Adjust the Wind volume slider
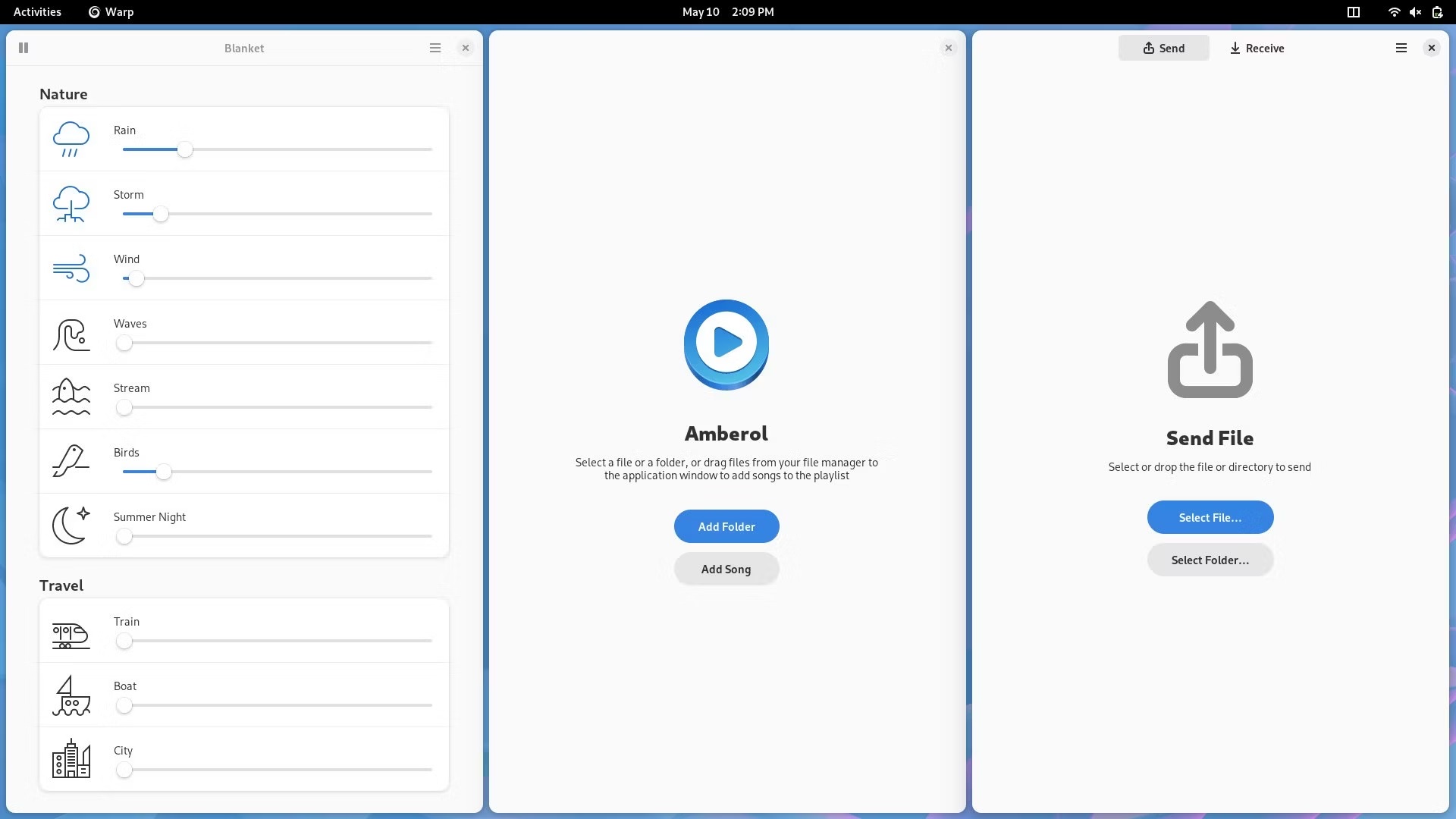Image resolution: width=1456 pixels, height=819 pixels. (278, 278)
